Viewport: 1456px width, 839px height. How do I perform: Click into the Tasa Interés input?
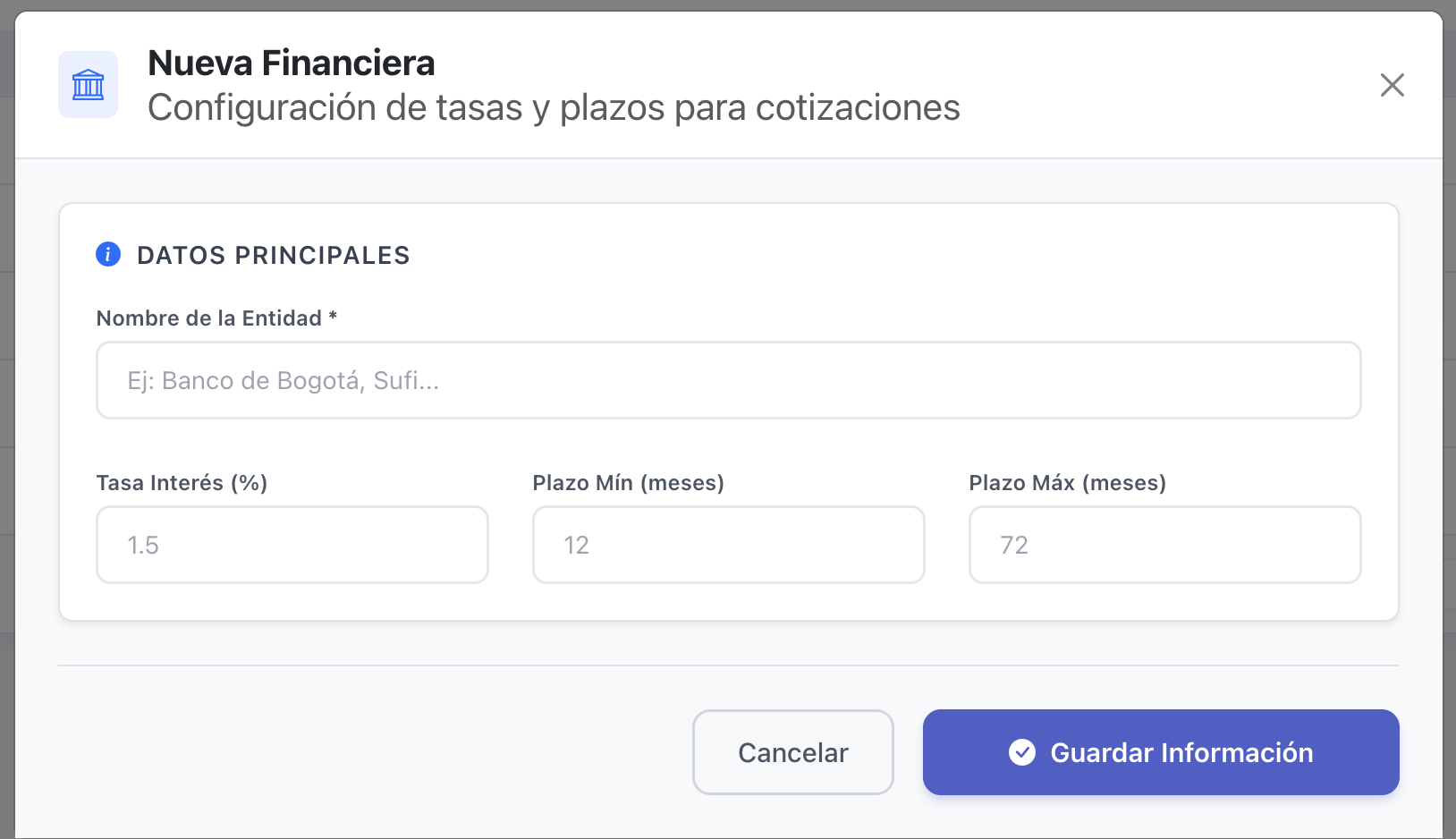coord(292,545)
